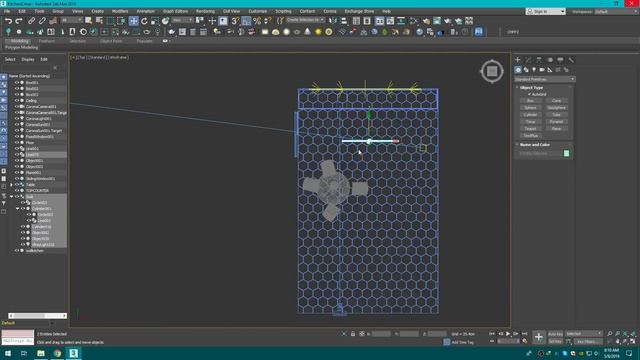Toggle visibility of CoronaCamera001

pos(17,107)
